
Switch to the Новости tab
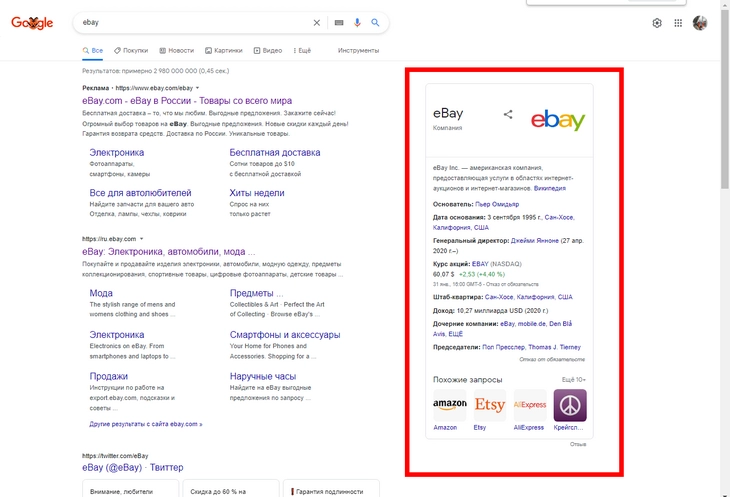click(176, 50)
